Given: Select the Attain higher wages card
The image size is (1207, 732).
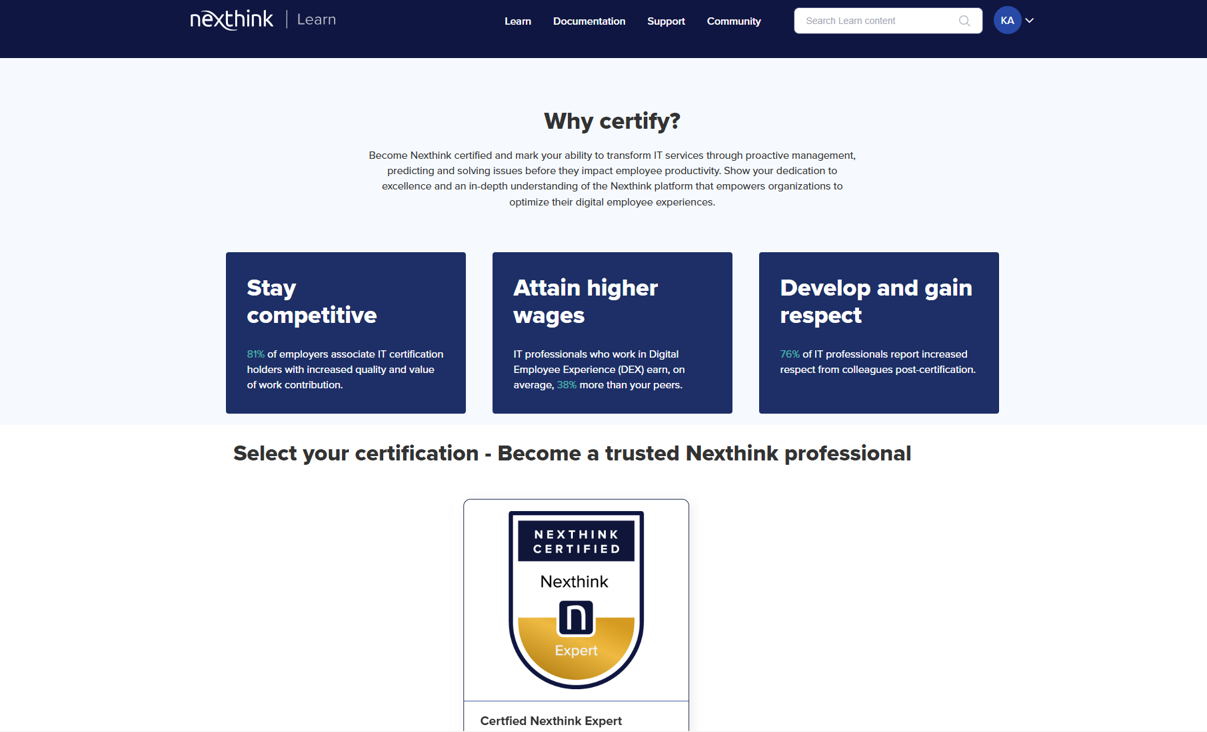Looking at the screenshot, I should click(x=612, y=332).
